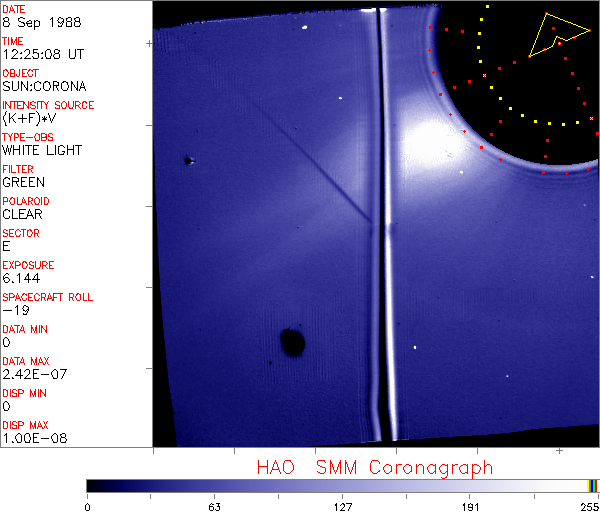Select the "2.42E-07" data max value
Viewport: 600px width, 512px height.
coord(35,374)
